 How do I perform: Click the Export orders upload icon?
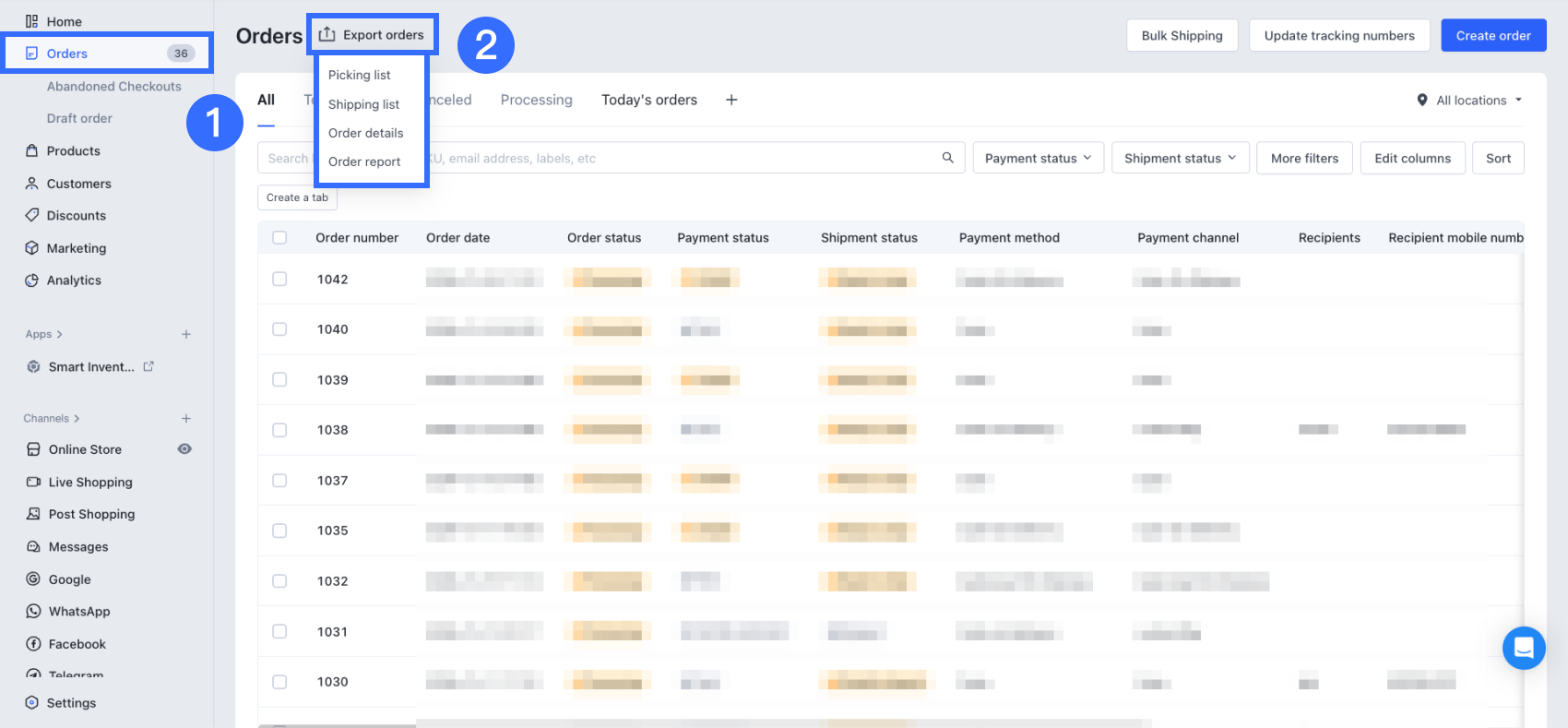pos(327,35)
